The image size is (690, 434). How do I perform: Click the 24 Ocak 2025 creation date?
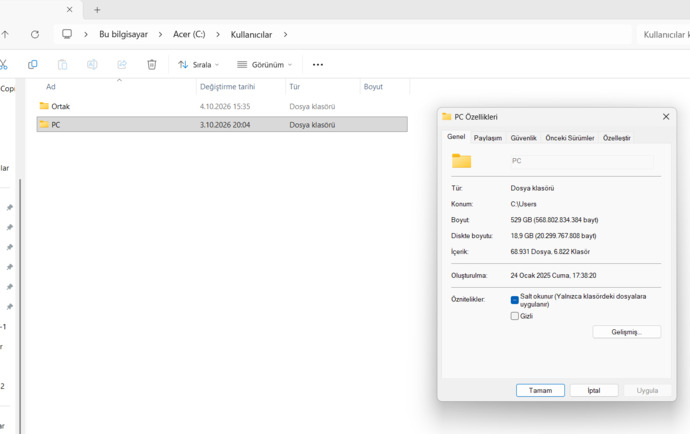[553, 276]
